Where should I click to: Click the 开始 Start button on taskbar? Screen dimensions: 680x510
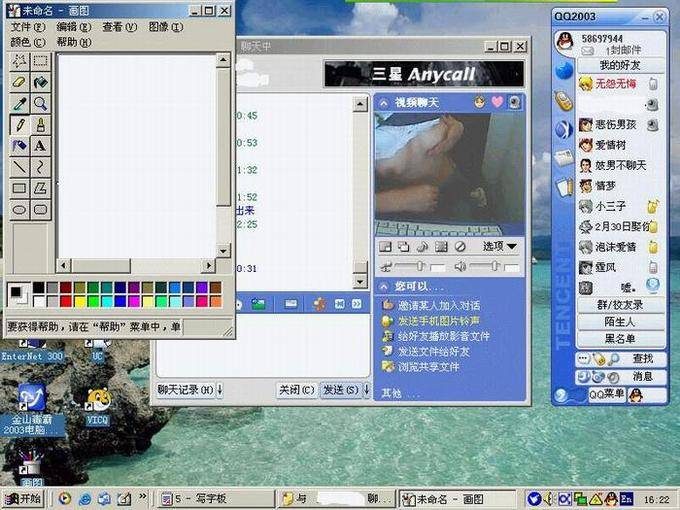pyautogui.click(x=23, y=499)
